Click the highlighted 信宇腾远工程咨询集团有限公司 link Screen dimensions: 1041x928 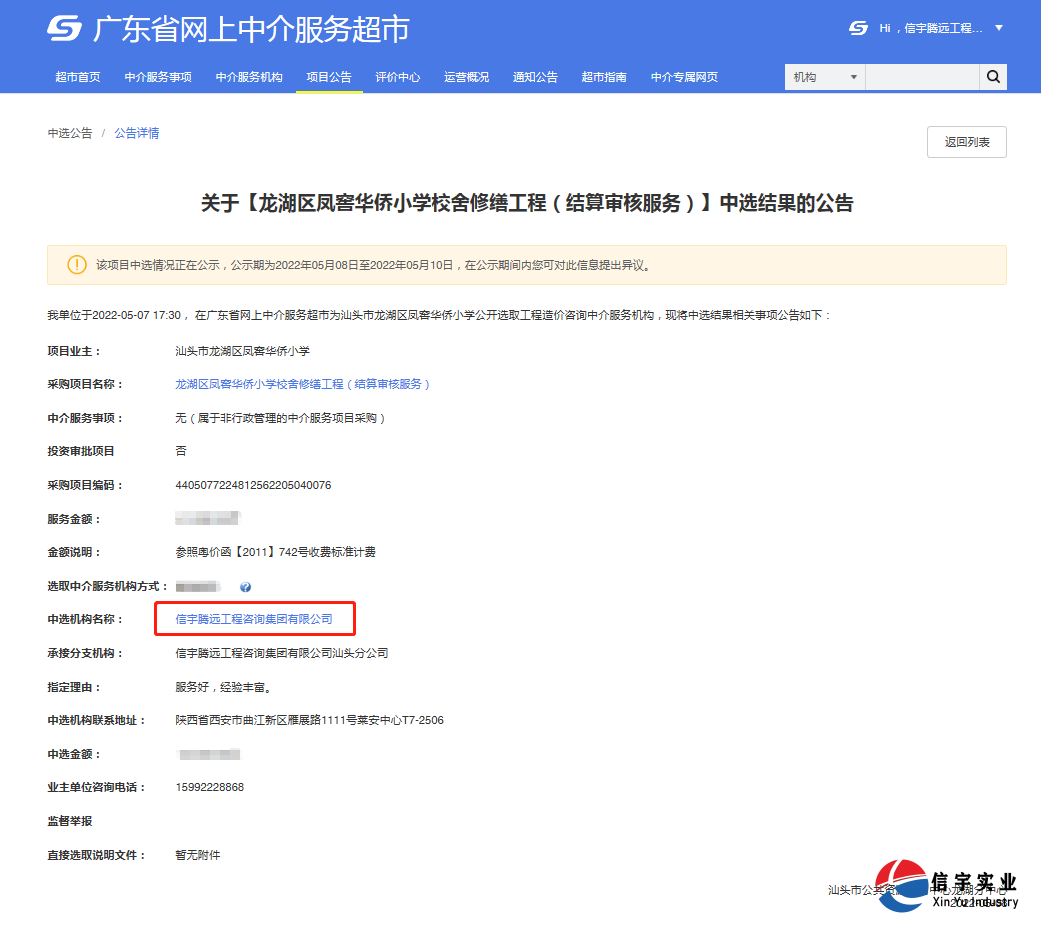tap(254, 620)
